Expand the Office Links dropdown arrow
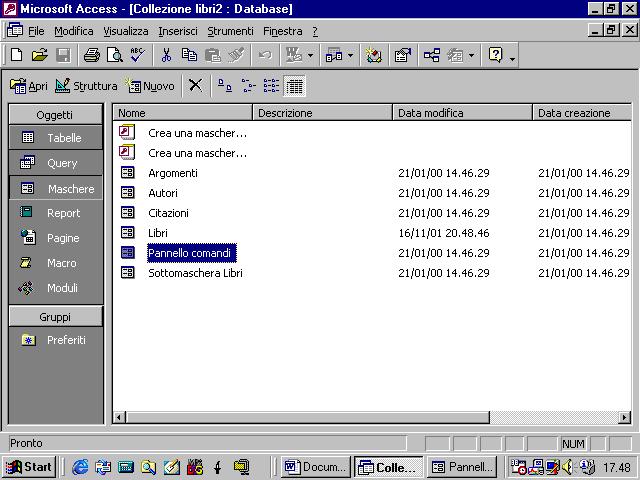Viewport: 640px width, 480px height. tap(310, 55)
